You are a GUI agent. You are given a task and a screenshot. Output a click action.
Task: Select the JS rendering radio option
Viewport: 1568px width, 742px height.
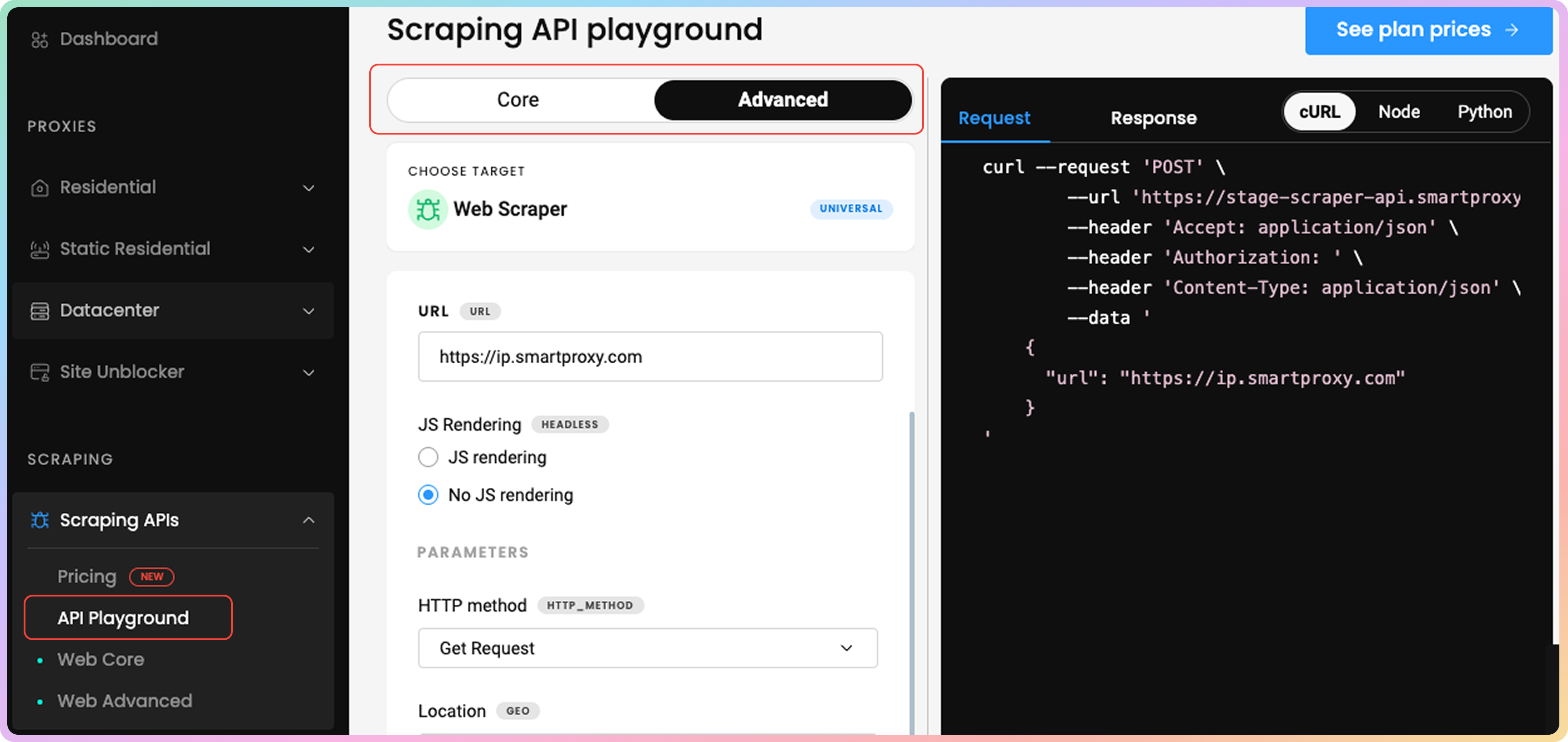[428, 457]
